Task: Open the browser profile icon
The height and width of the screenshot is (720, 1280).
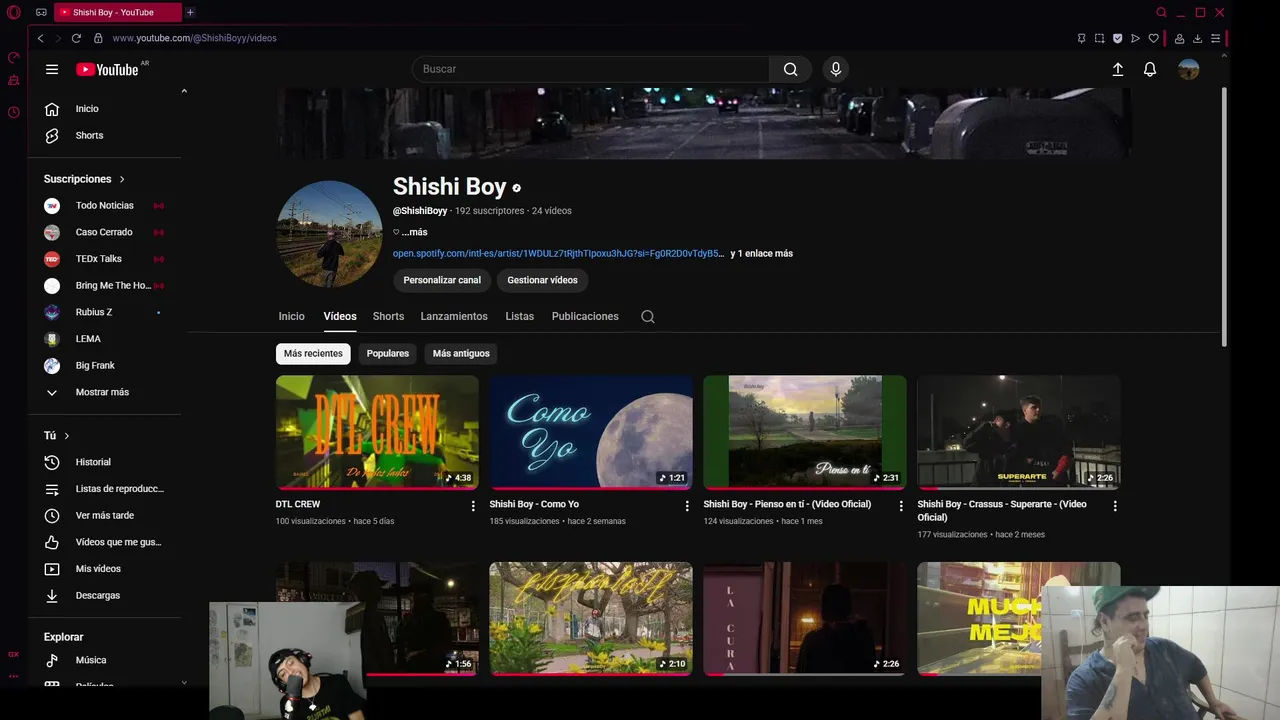Action: tap(1179, 38)
